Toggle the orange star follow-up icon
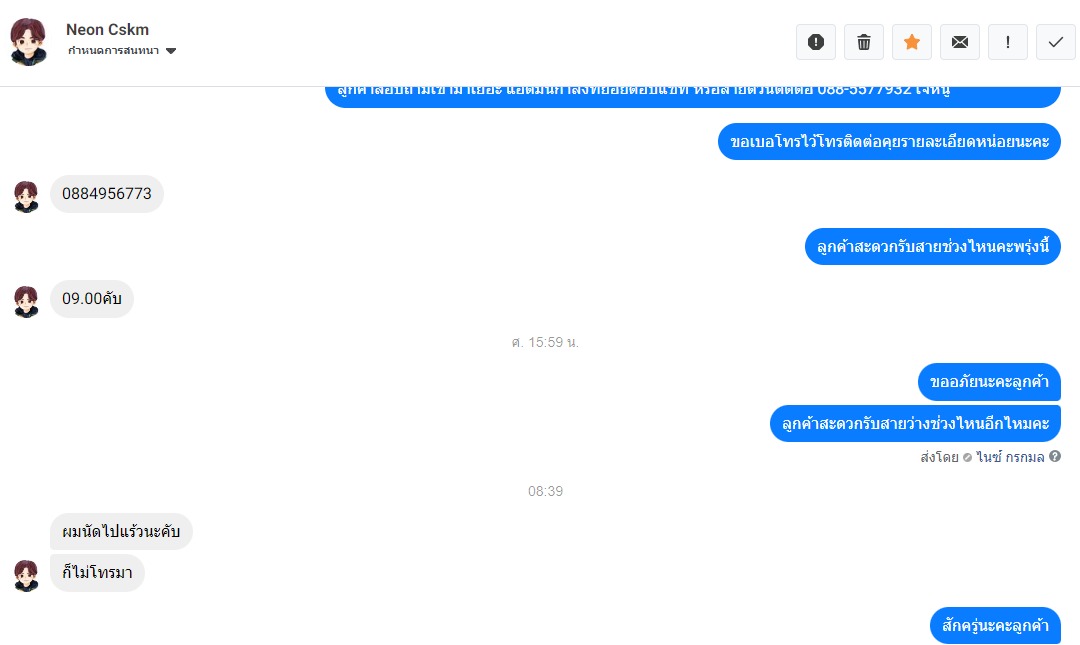The image size is (1080, 645). pyautogui.click(x=912, y=42)
